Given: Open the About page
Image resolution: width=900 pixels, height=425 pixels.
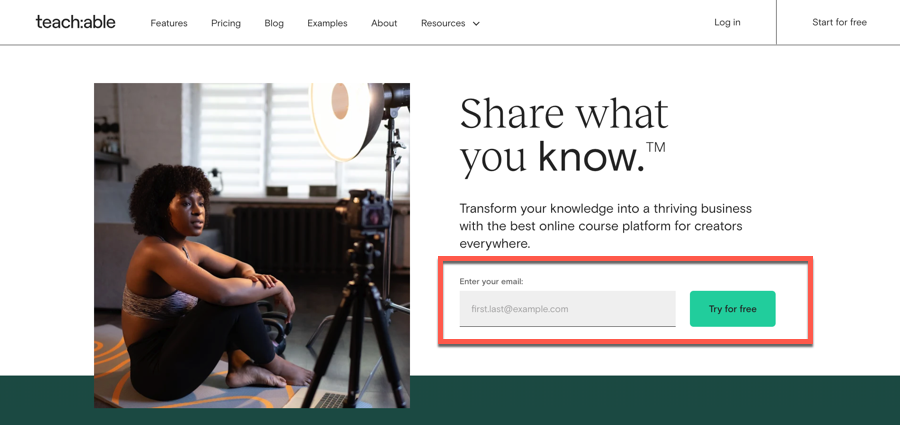Looking at the screenshot, I should (x=384, y=23).
